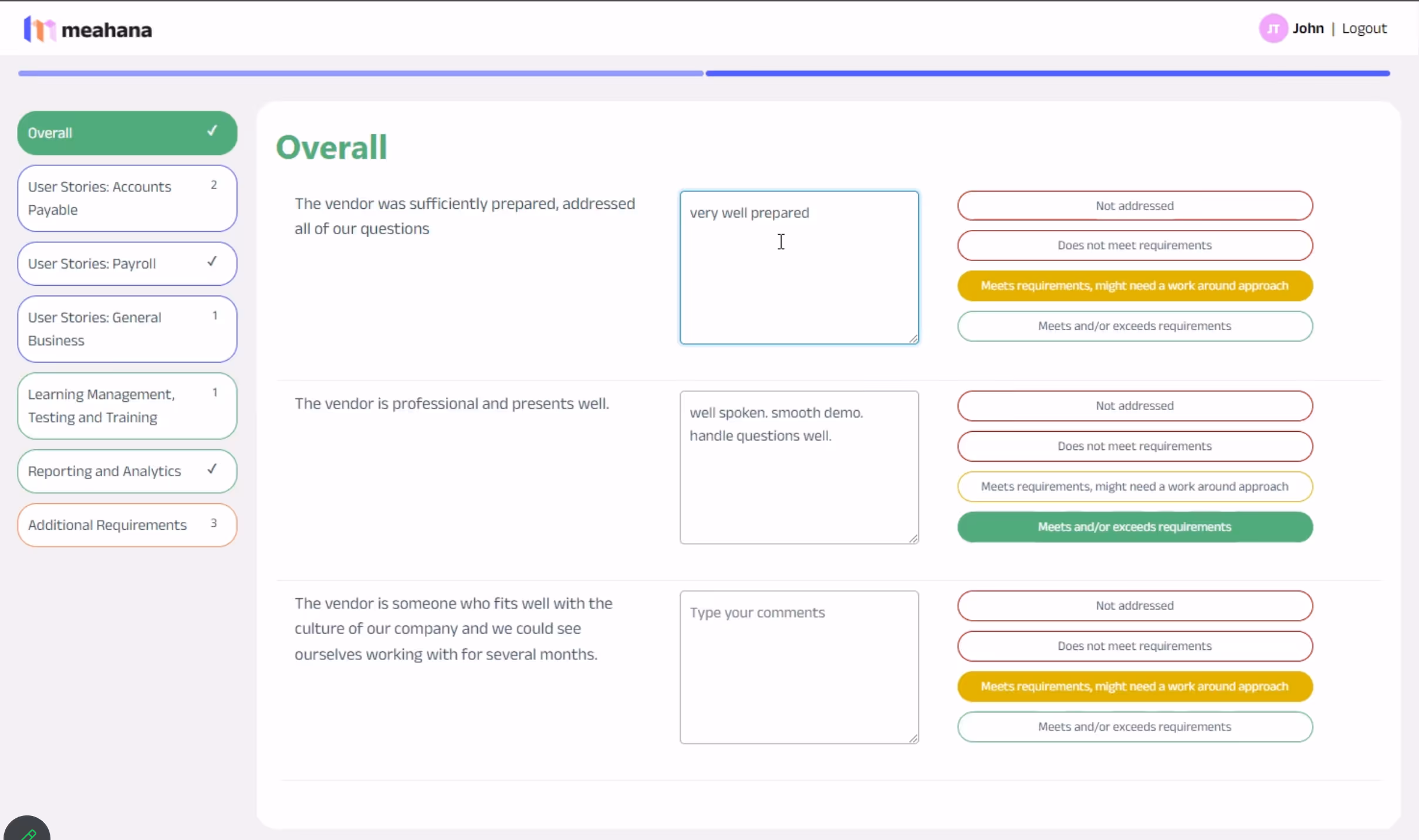
Task: Click the count badge 2 on Accounts Payable
Action: (214, 185)
